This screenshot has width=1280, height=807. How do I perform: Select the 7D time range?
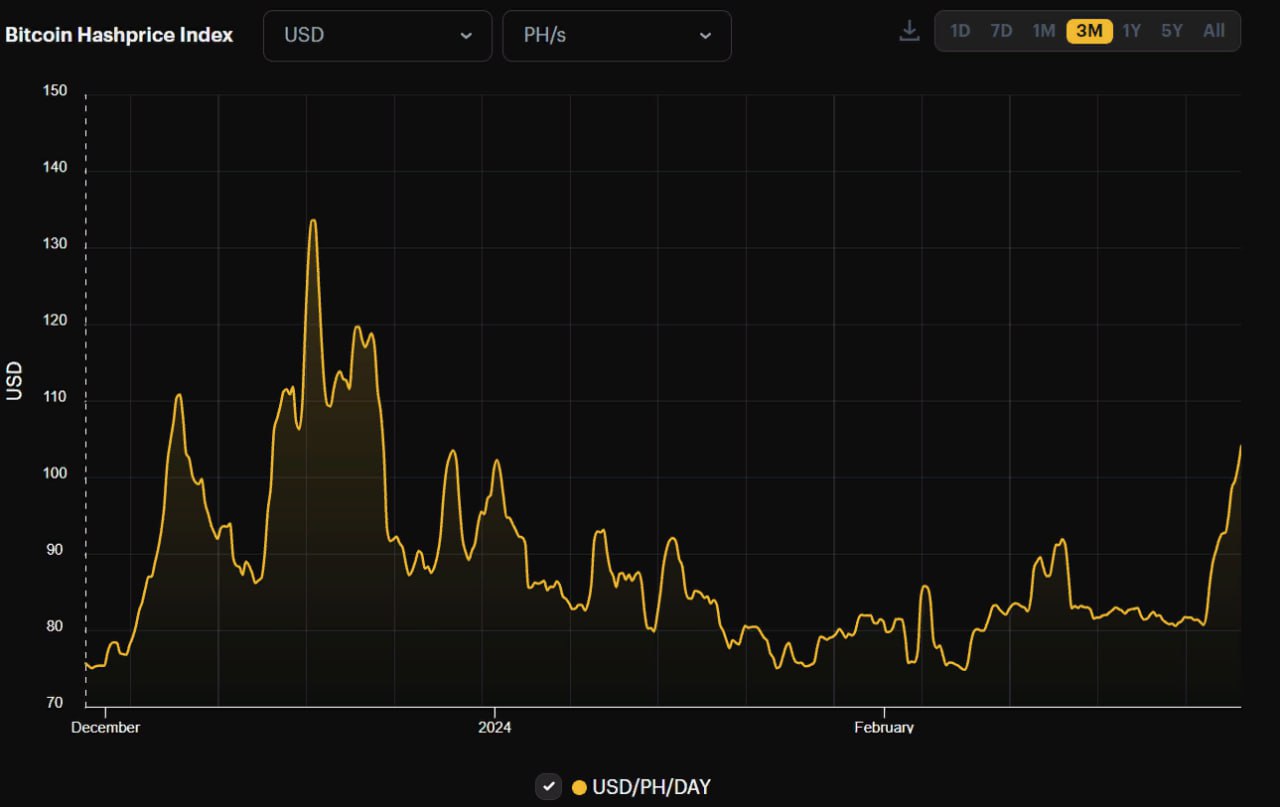(x=1001, y=31)
